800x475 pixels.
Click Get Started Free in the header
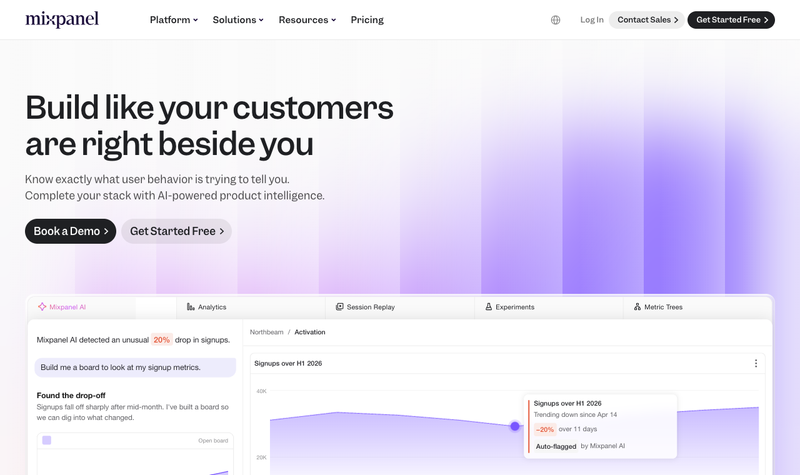[x=731, y=20]
